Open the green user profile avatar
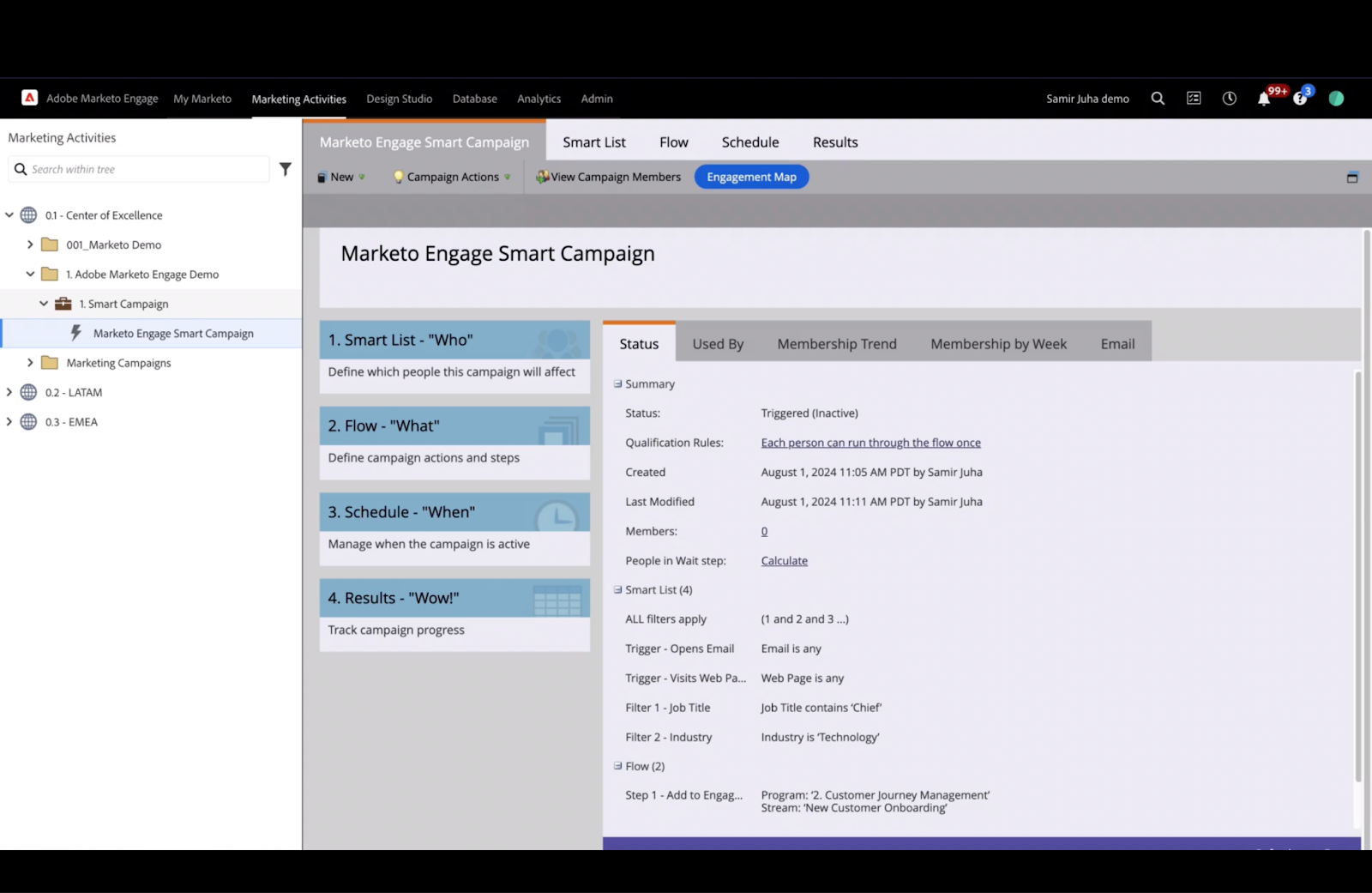 (1336, 98)
